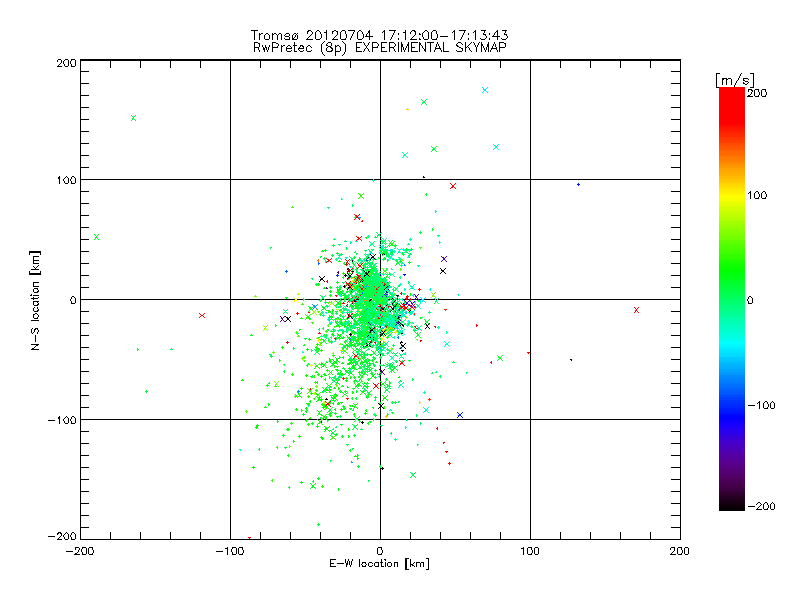Screen dimensions: 800x600
Task: Select the red X marker just below the 100 km gridline
Action: 453,186
